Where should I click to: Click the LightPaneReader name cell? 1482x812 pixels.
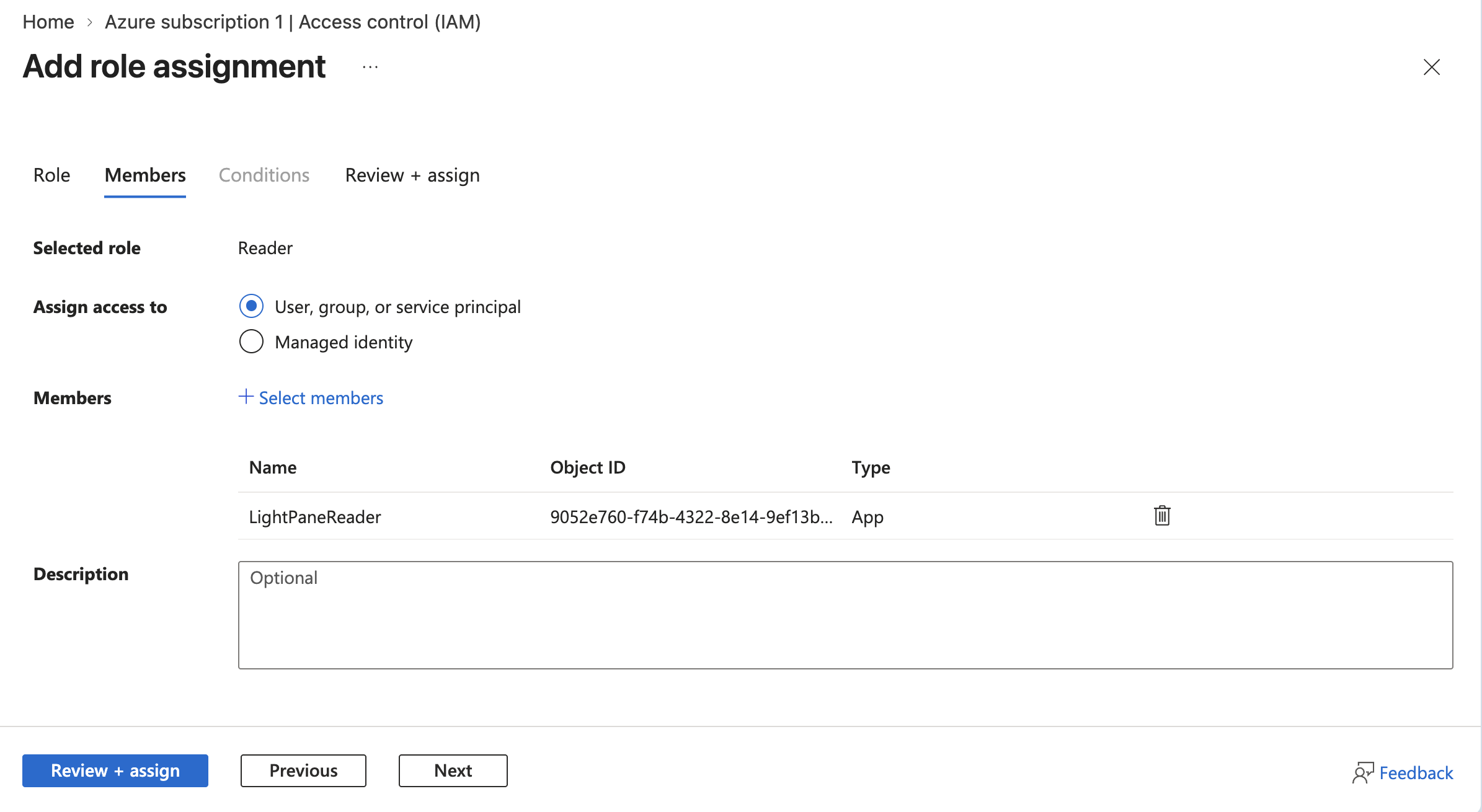click(x=315, y=517)
